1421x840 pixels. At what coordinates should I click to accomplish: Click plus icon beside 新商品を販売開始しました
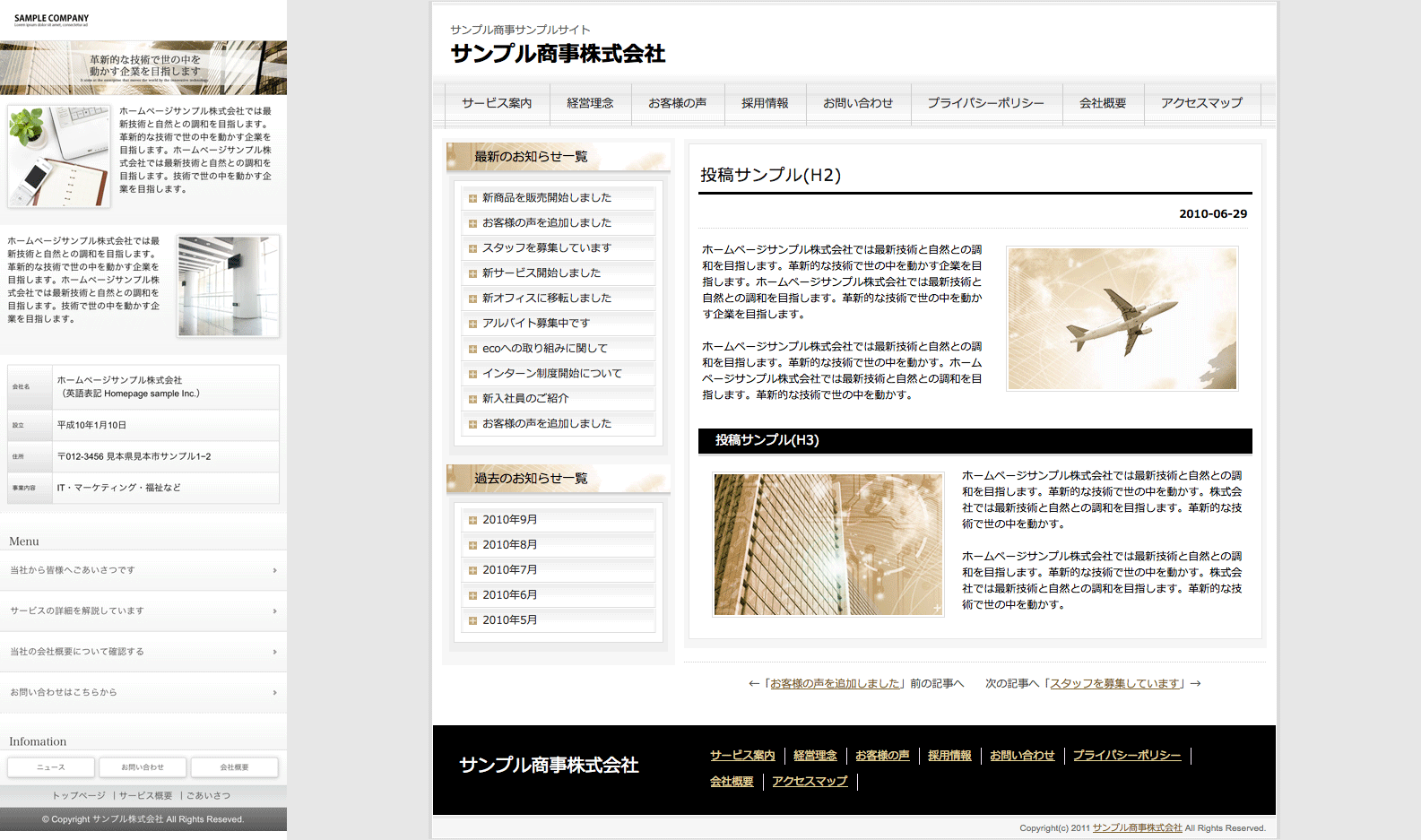472,198
